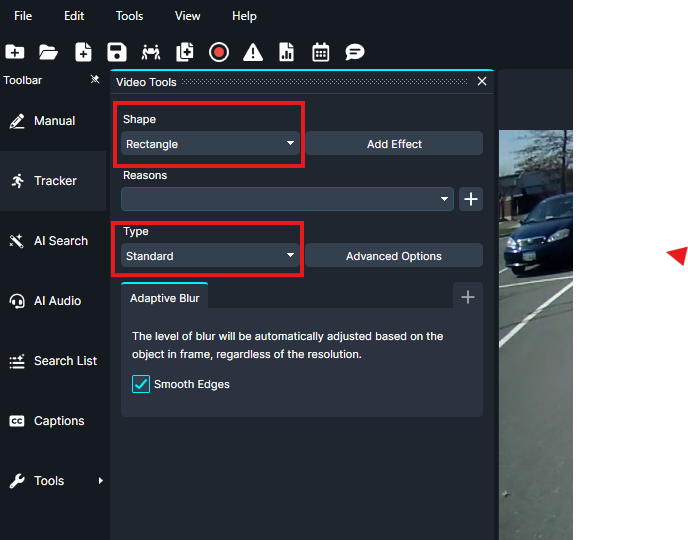Toggle the Smooth Edges checkbox
This screenshot has height=540, width=688.
click(141, 384)
